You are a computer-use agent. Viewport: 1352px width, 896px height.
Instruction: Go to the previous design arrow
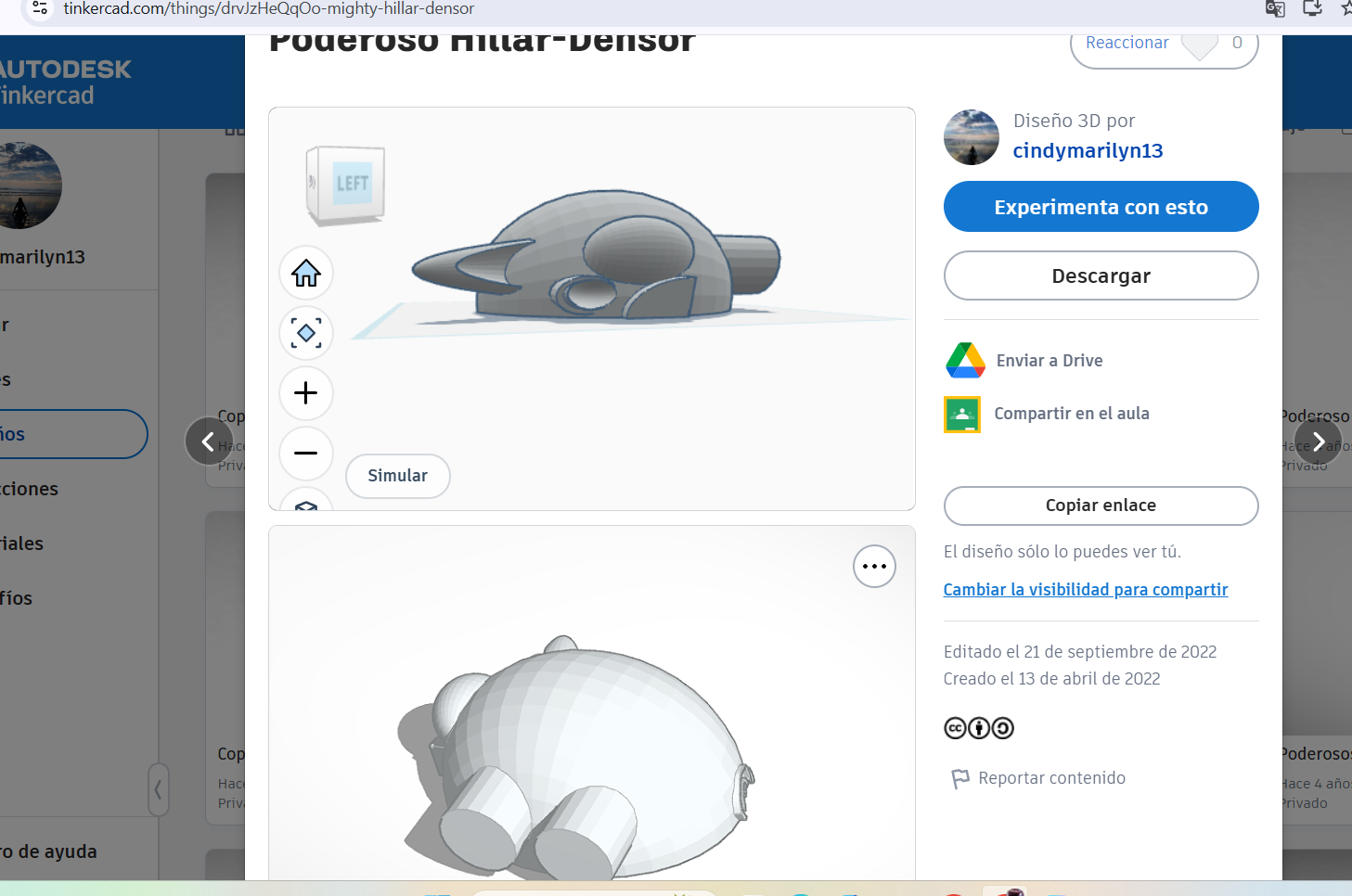[x=209, y=442]
